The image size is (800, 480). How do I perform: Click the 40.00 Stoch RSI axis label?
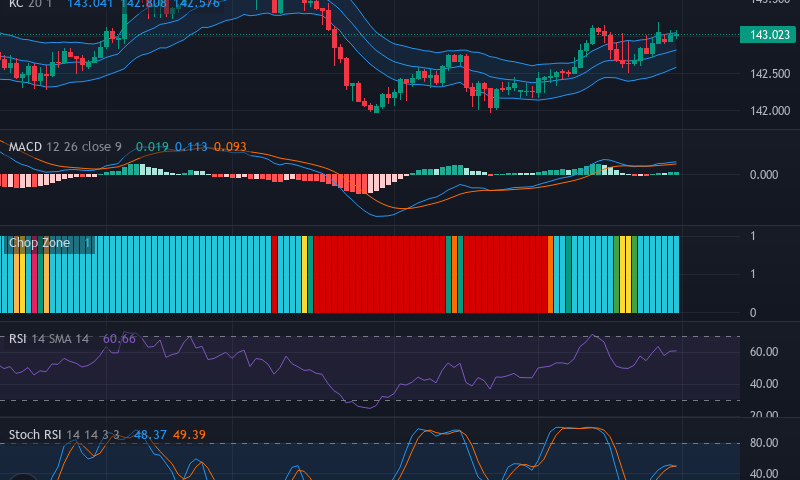(x=764, y=474)
